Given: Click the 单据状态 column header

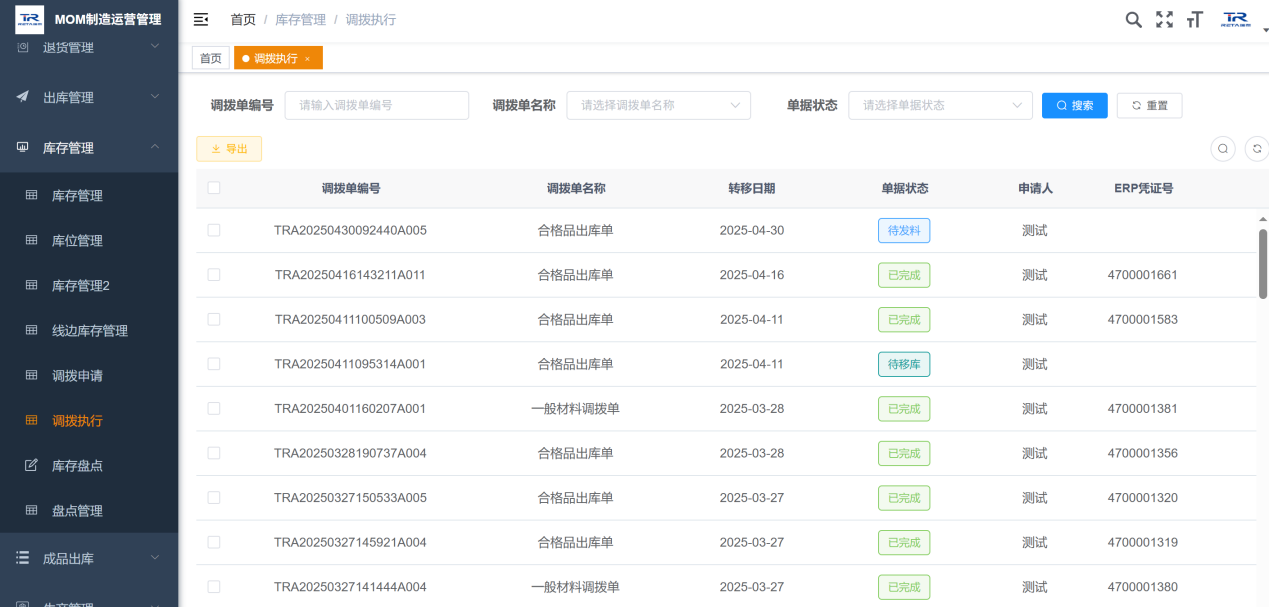Looking at the screenshot, I should 904,188.
